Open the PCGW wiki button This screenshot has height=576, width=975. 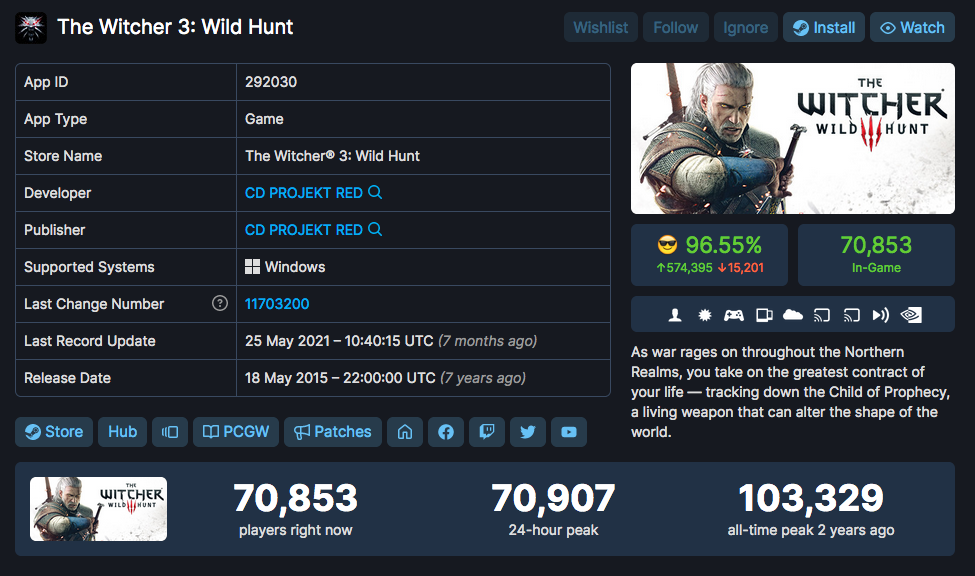[236, 432]
